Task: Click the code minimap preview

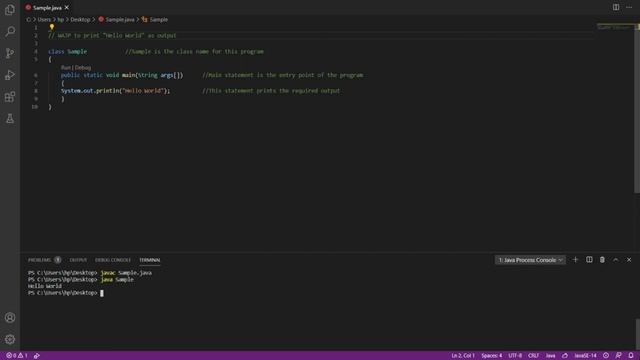Action: [615, 27]
